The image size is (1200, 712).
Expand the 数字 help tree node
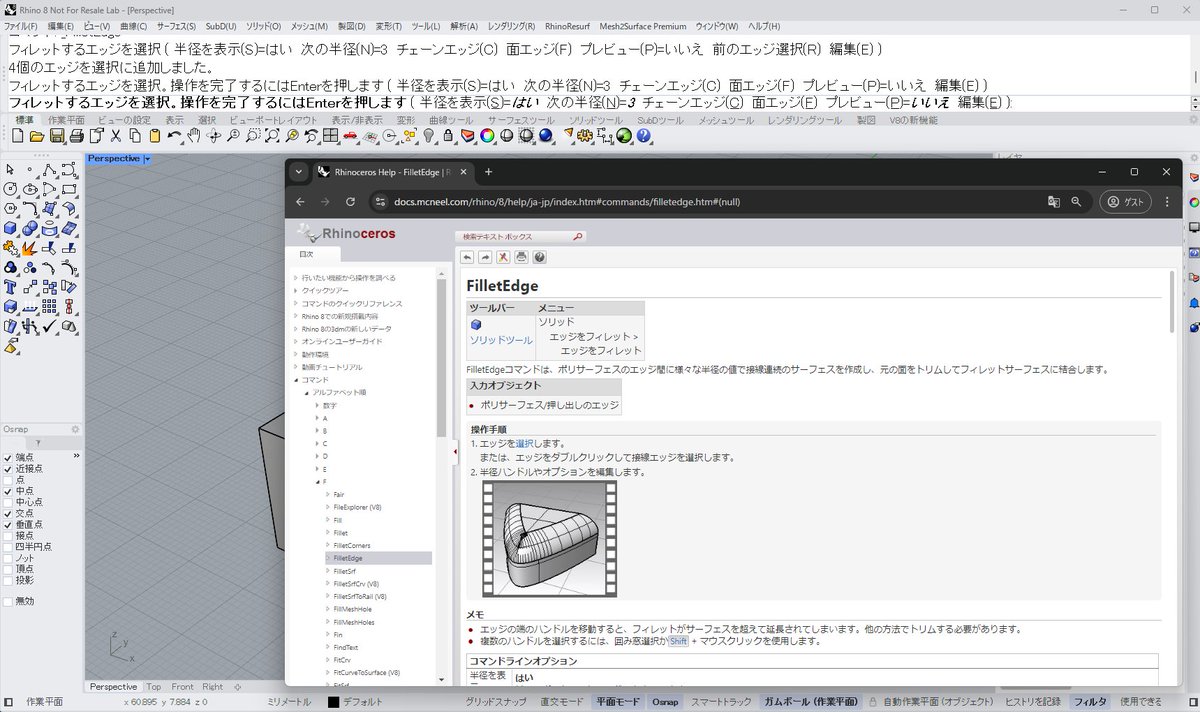tap(316, 405)
